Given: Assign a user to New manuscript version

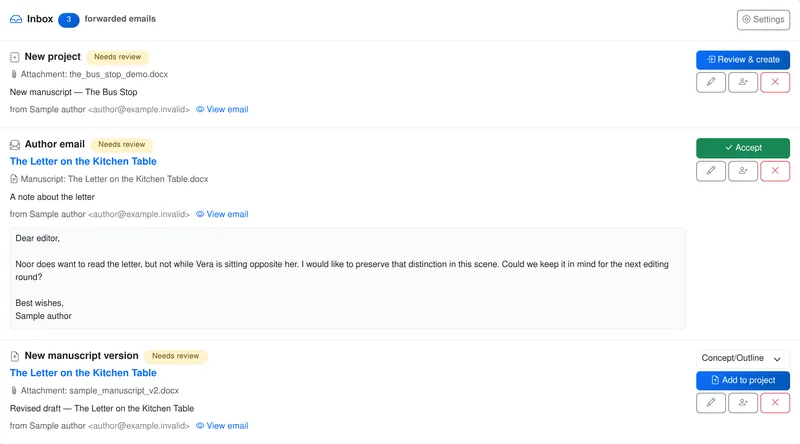Looking at the screenshot, I should click(743, 403).
